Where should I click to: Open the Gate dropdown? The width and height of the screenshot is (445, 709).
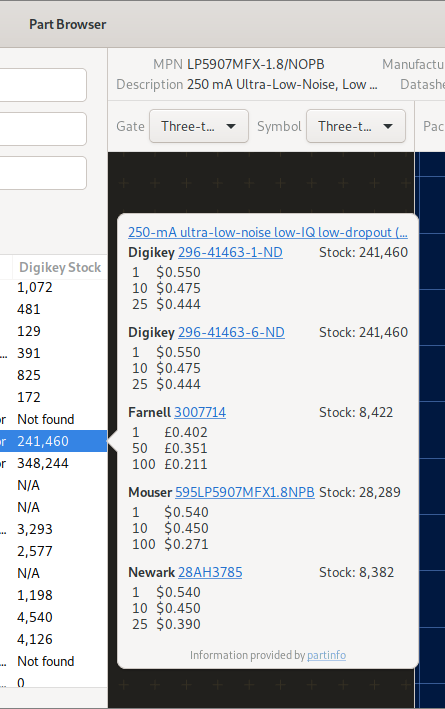tap(199, 126)
